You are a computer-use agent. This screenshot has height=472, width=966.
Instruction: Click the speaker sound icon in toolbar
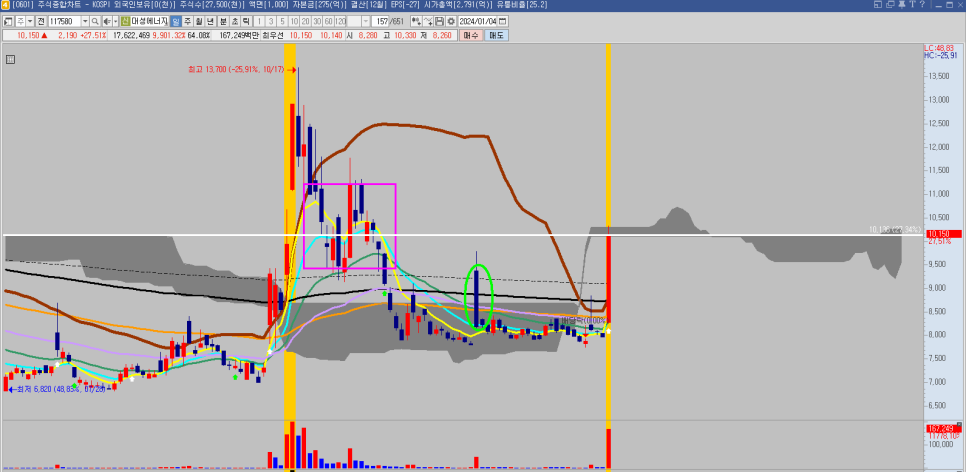106,21
